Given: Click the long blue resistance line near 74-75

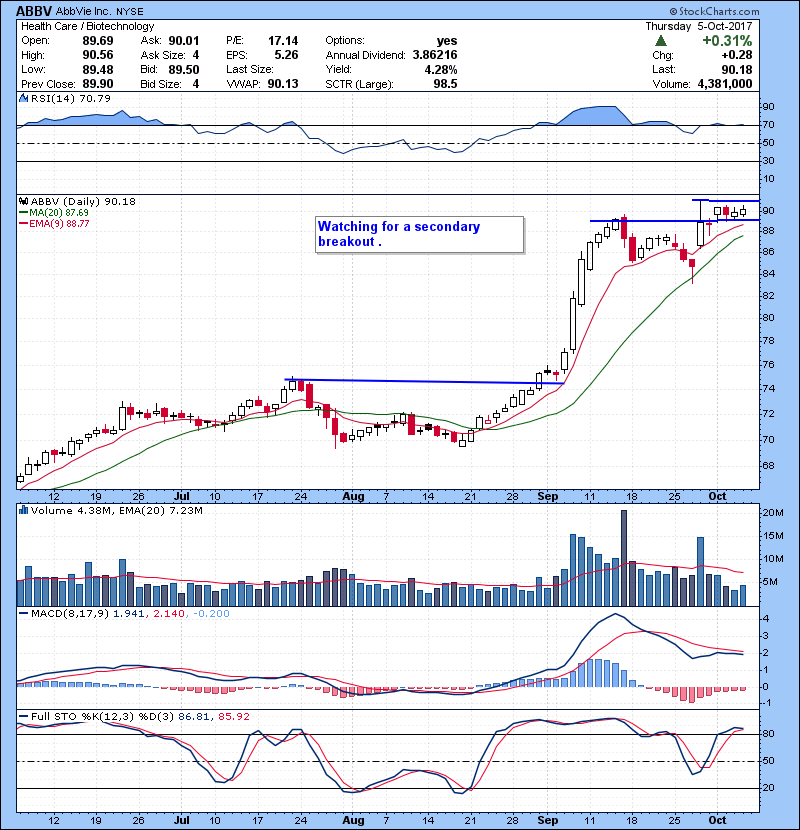Looking at the screenshot, I should [424, 381].
